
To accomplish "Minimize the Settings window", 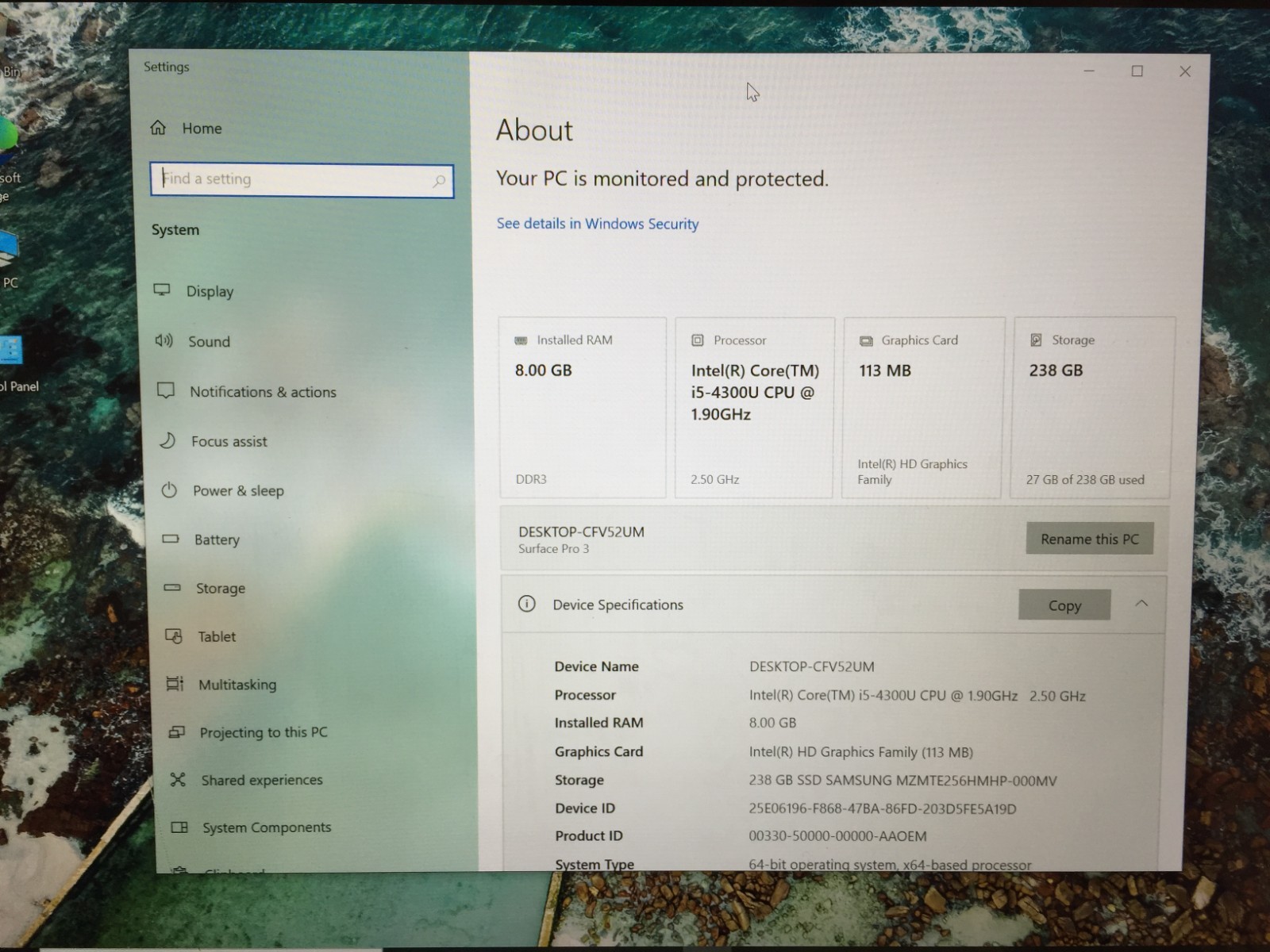I will point(1089,71).
